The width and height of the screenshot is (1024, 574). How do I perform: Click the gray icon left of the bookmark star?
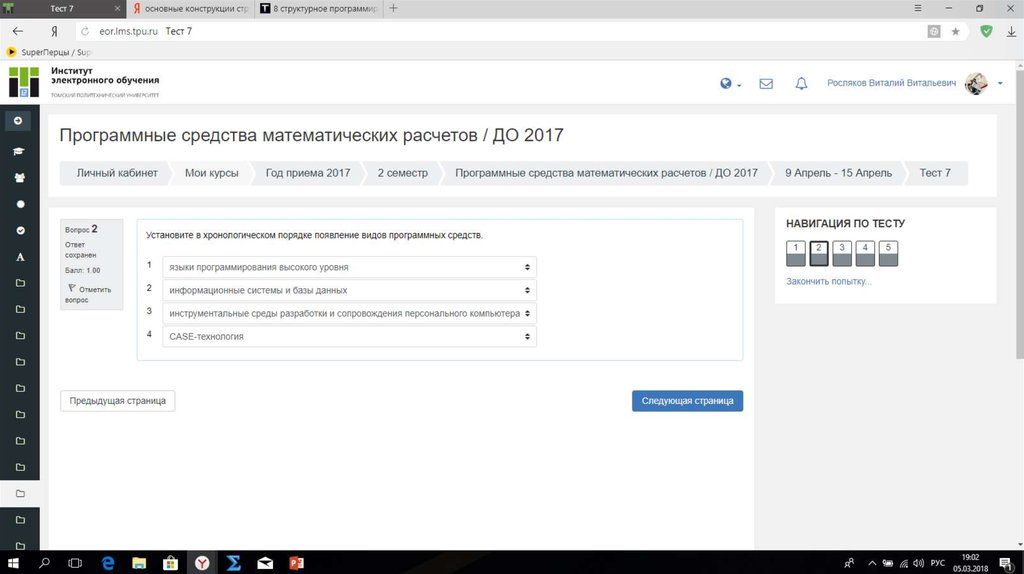(x=934, y=31)
